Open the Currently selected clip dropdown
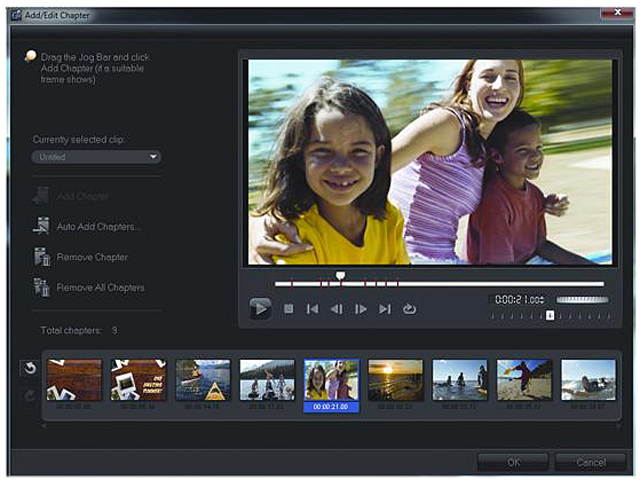 [x=96, y=157]
